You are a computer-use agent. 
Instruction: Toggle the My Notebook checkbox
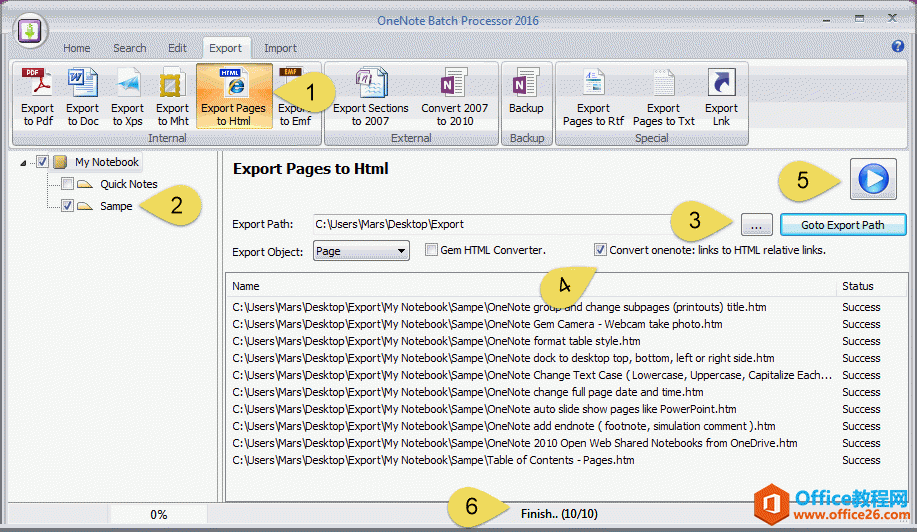click(x=42, y=161)
